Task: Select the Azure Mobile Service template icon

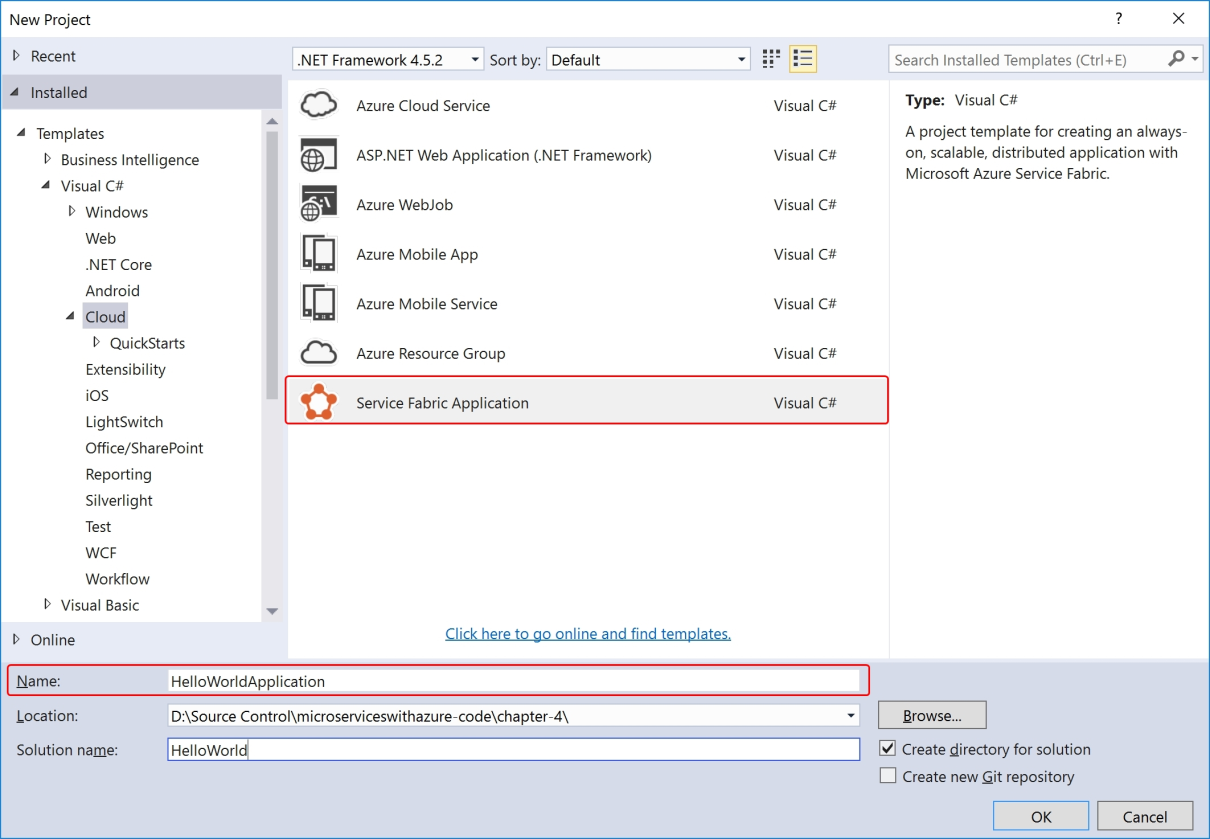Action: click(319, 303)
